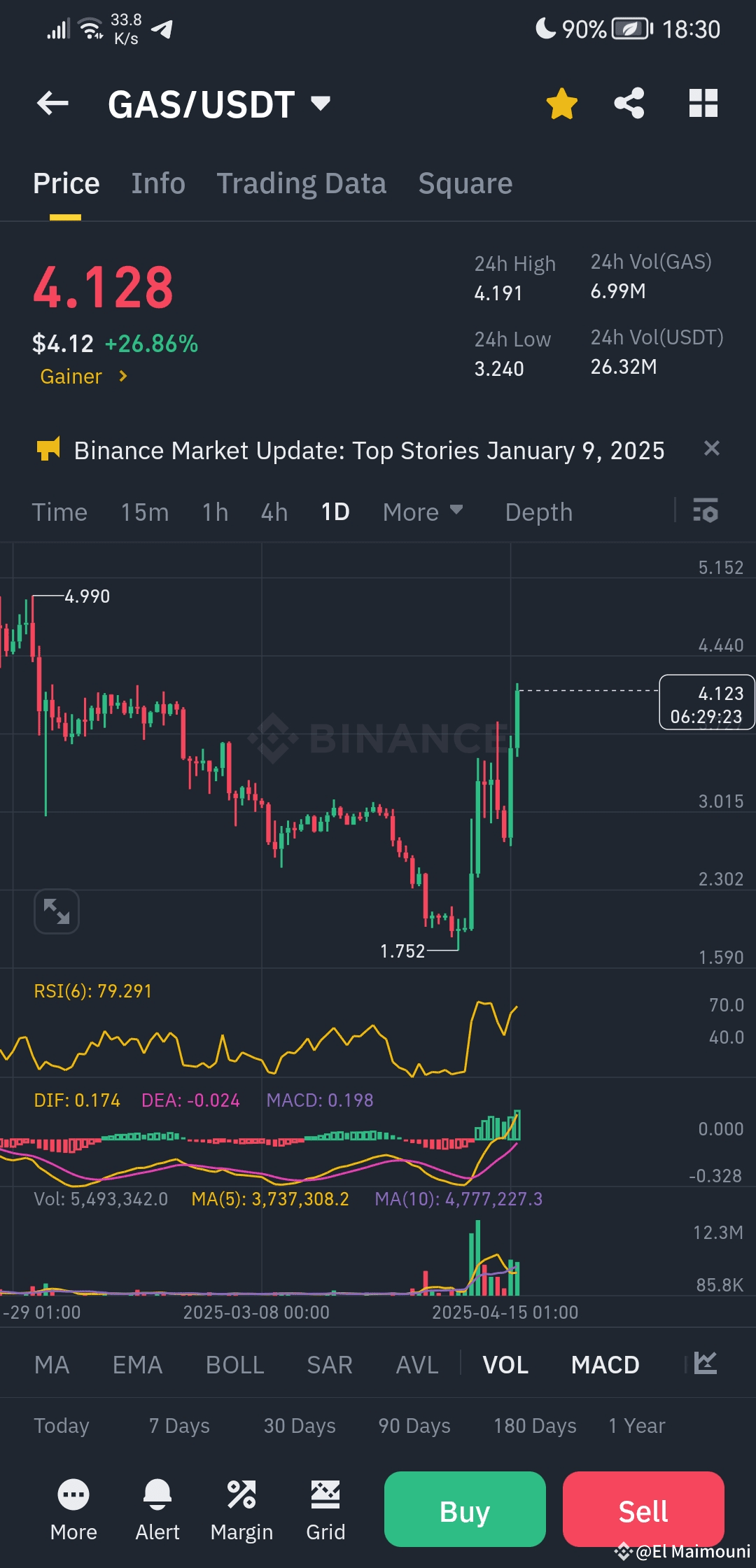Dismiss the market update banner
The width and height of the screenshot is (756, 1568).
coord(711,449)
